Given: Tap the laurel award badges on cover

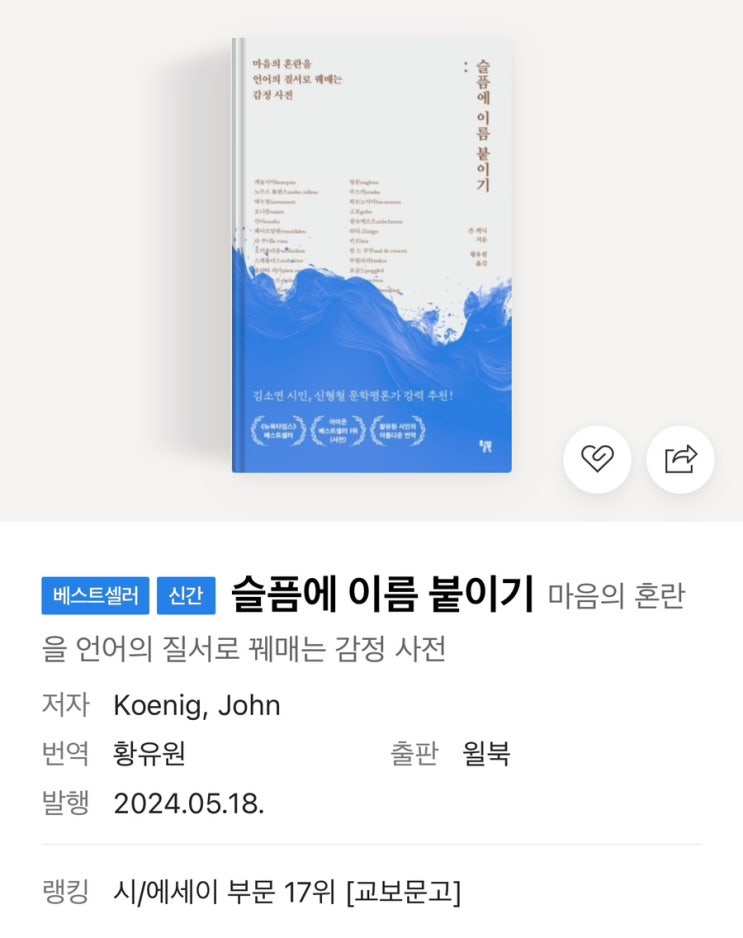Looking at the screenshot, I should (339, 430).
